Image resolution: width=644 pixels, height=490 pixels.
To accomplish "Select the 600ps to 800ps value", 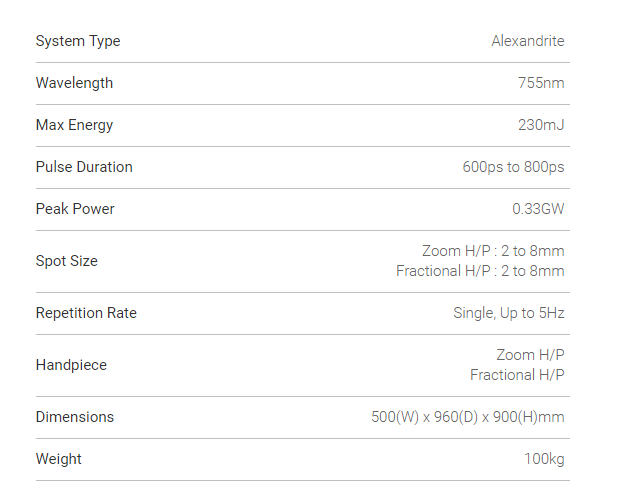I will [x=513, y=167].
